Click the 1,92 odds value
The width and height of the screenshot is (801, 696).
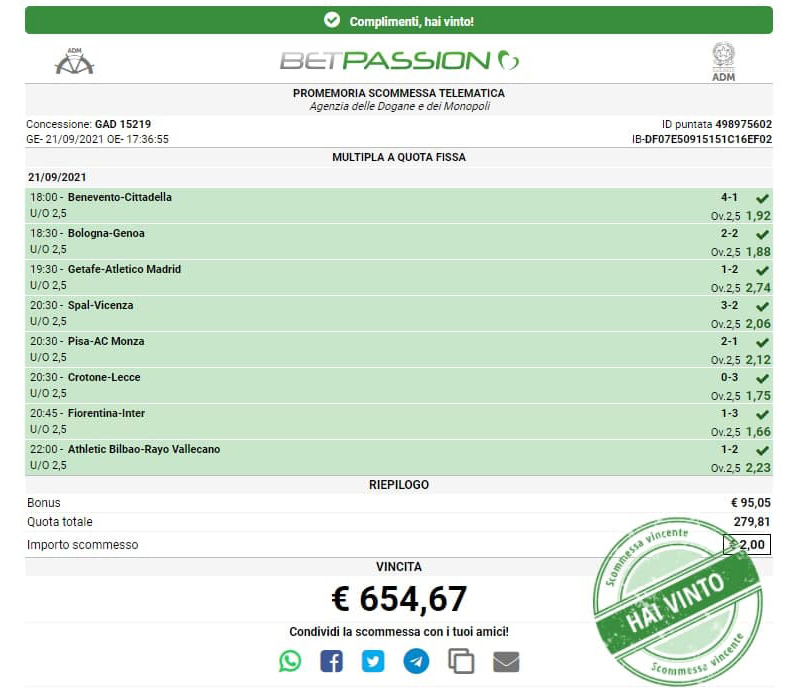click(x=758, y=216)
